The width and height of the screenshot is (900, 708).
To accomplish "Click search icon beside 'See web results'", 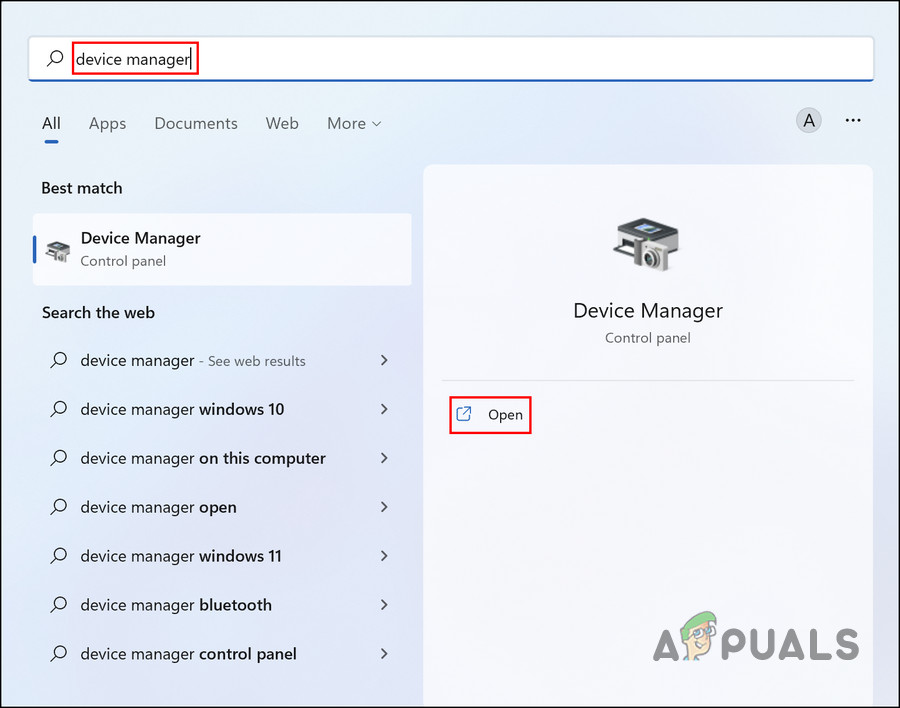I will (x=59, y=361).
